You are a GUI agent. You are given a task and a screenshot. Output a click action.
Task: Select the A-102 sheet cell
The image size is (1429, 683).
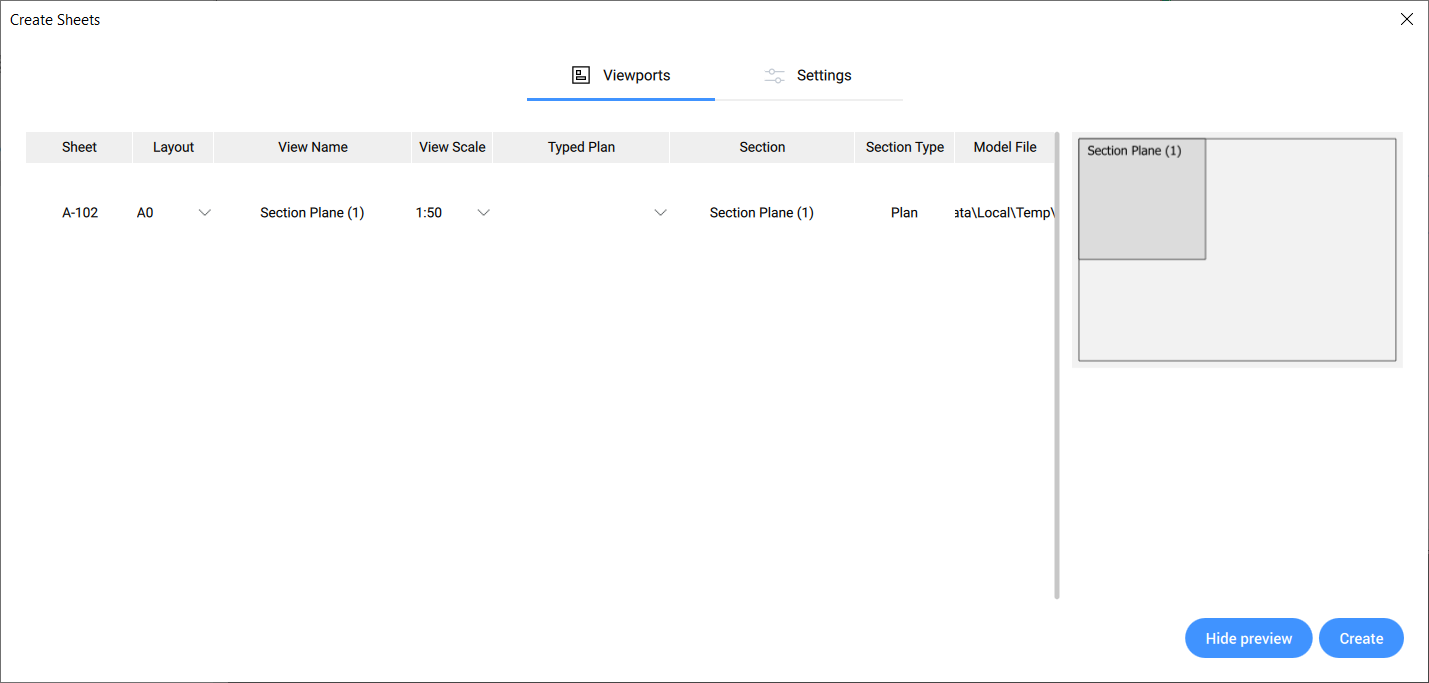80,213
